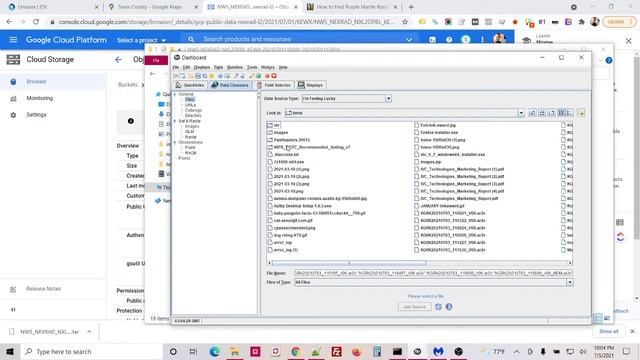Select URLs in the chooser tree

190,105
